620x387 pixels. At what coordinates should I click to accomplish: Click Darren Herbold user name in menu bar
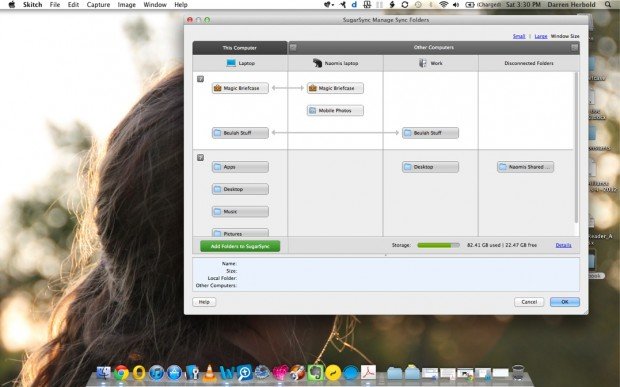pyautogui.click(x=571, y=5)
